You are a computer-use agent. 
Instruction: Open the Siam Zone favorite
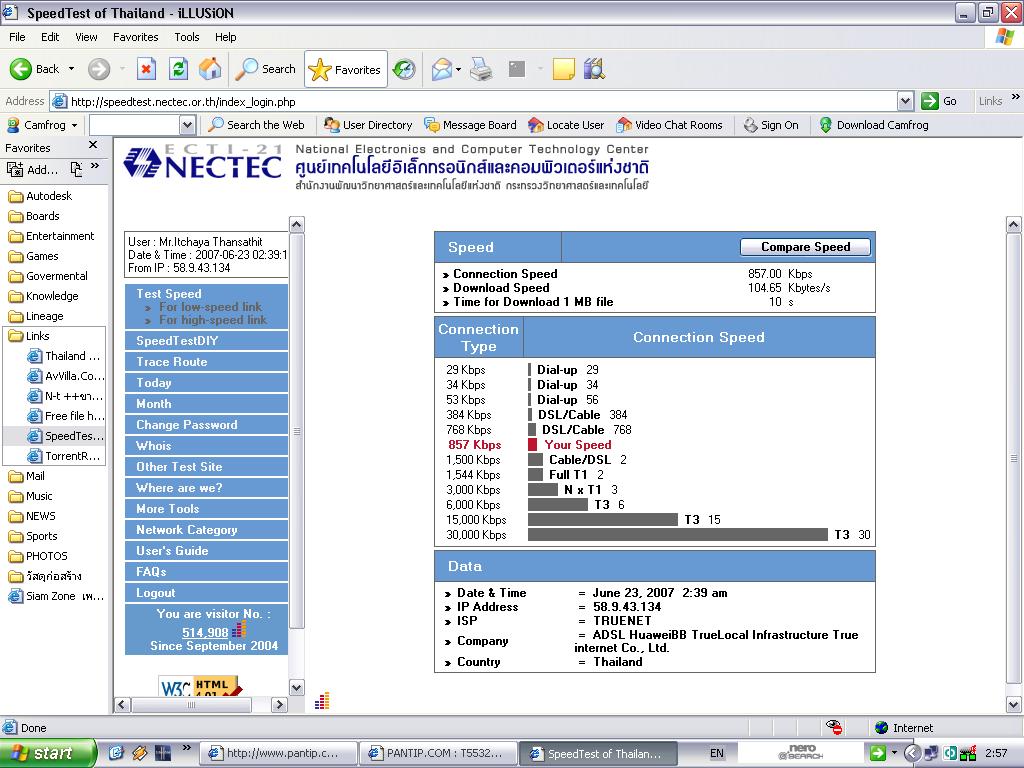tap(56, 596)
